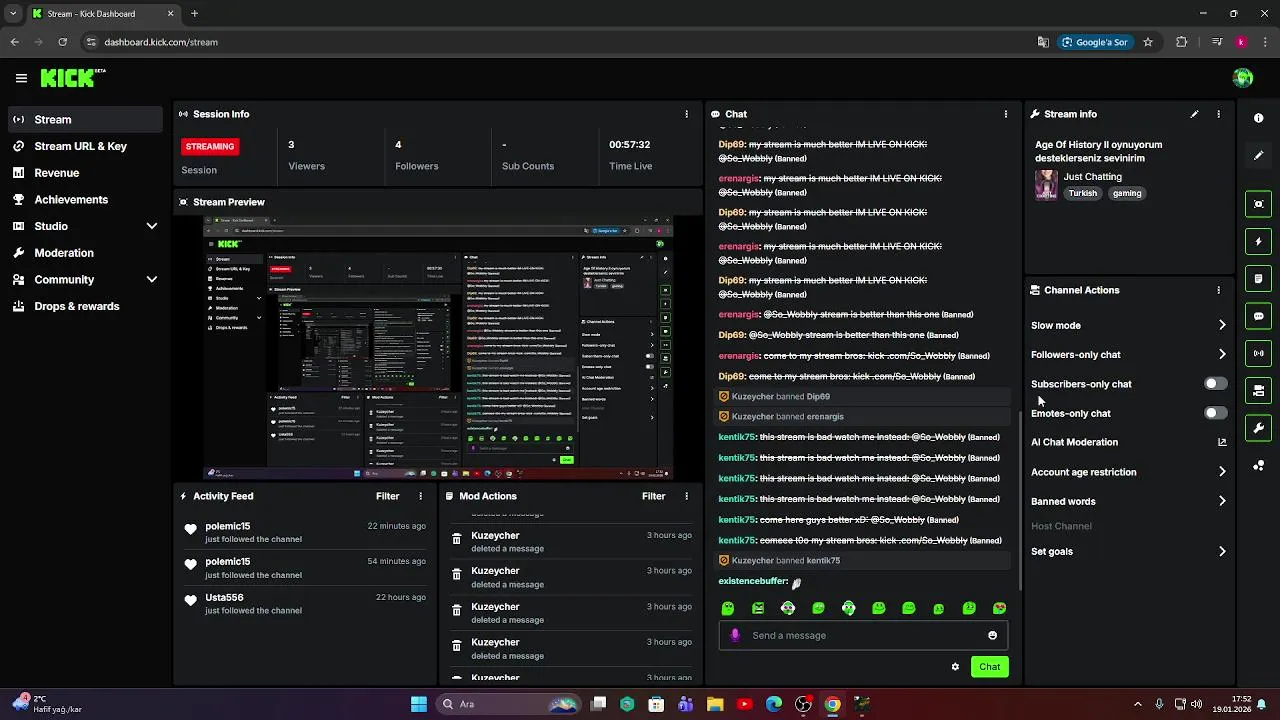Image resolution: width=1280 pixels, height=720 pixels.
Task: Click Usta556 in Activity Feed
Action: (x=224, y=597)
